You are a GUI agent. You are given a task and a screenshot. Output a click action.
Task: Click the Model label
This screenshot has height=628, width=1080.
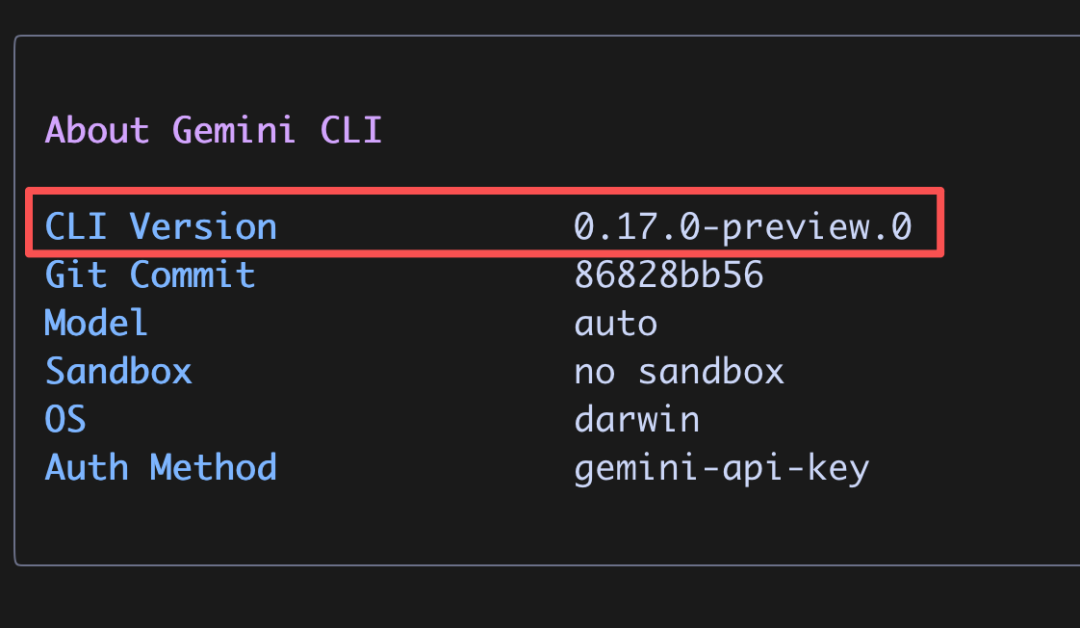96,323
